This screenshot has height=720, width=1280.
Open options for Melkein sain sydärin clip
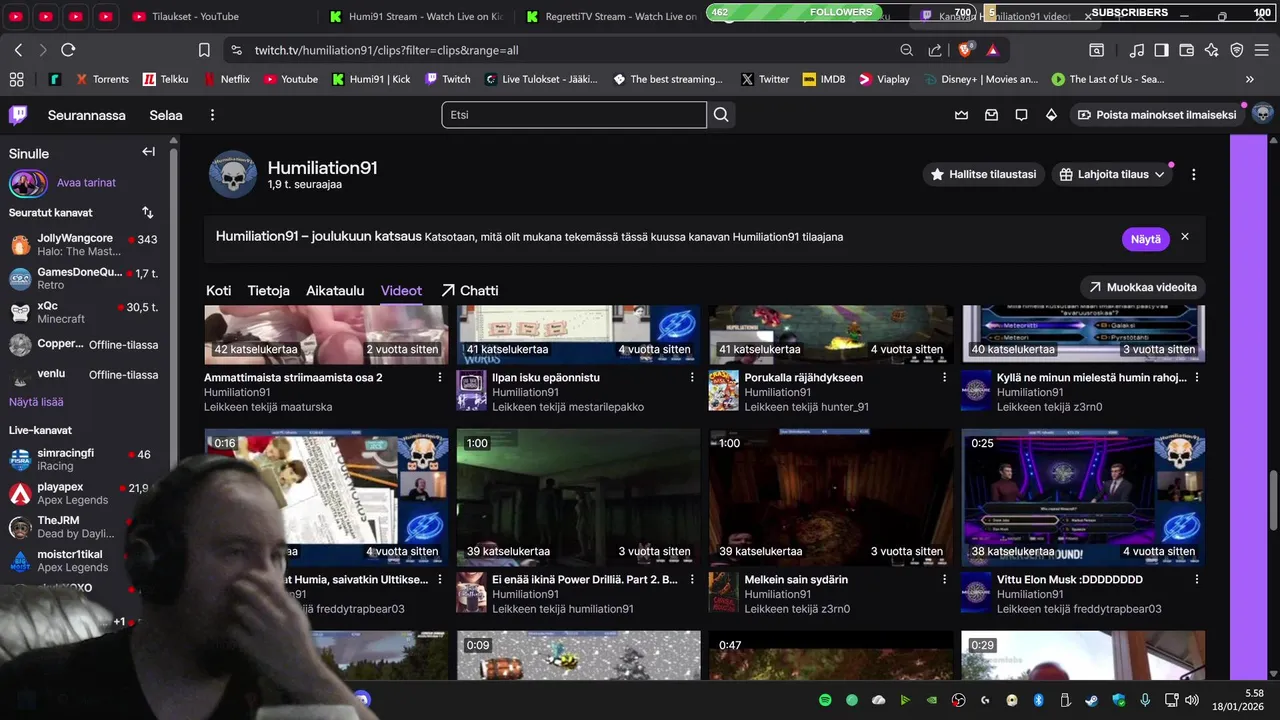945,580
